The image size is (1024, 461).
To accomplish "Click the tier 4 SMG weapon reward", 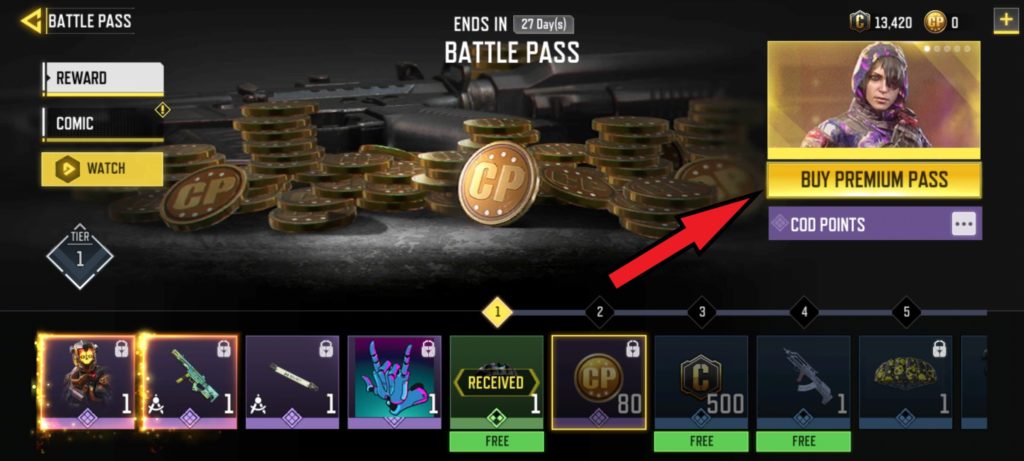I will 804,382.
